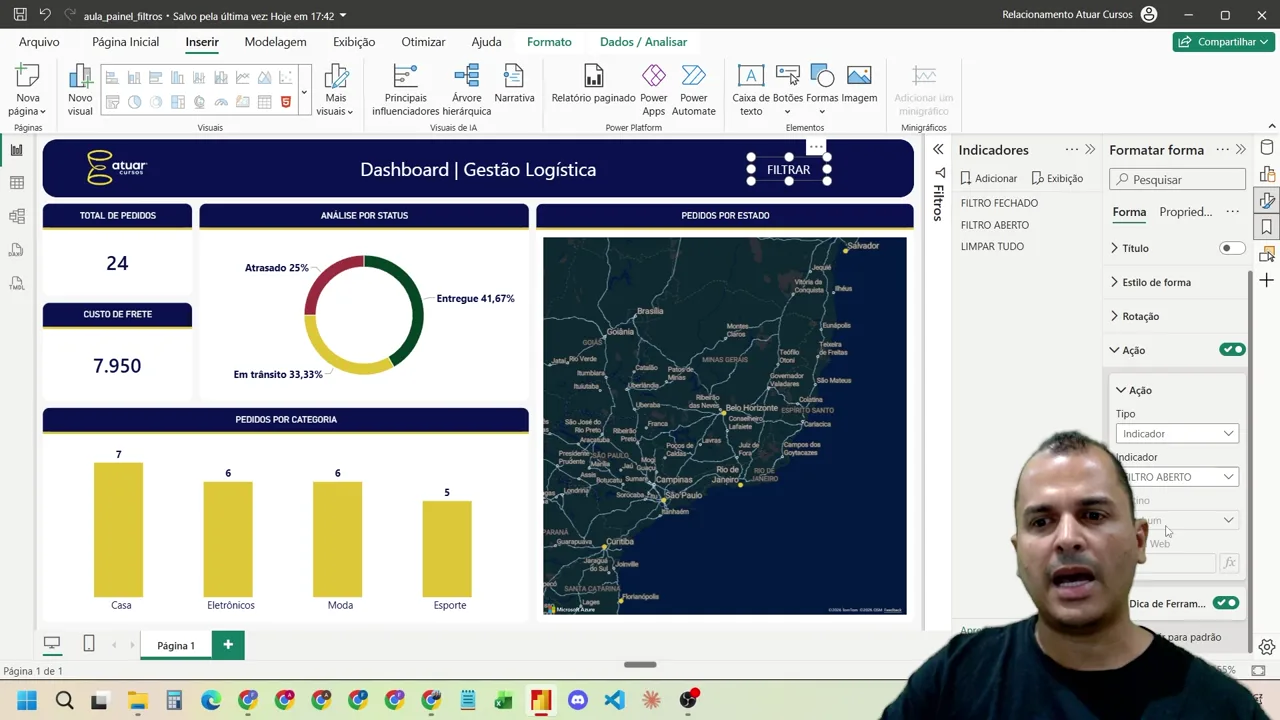The width and height of the screenshot is (1280, 720).
Task: Collapse the Indicadores pane
Action: click(1090, 150)
